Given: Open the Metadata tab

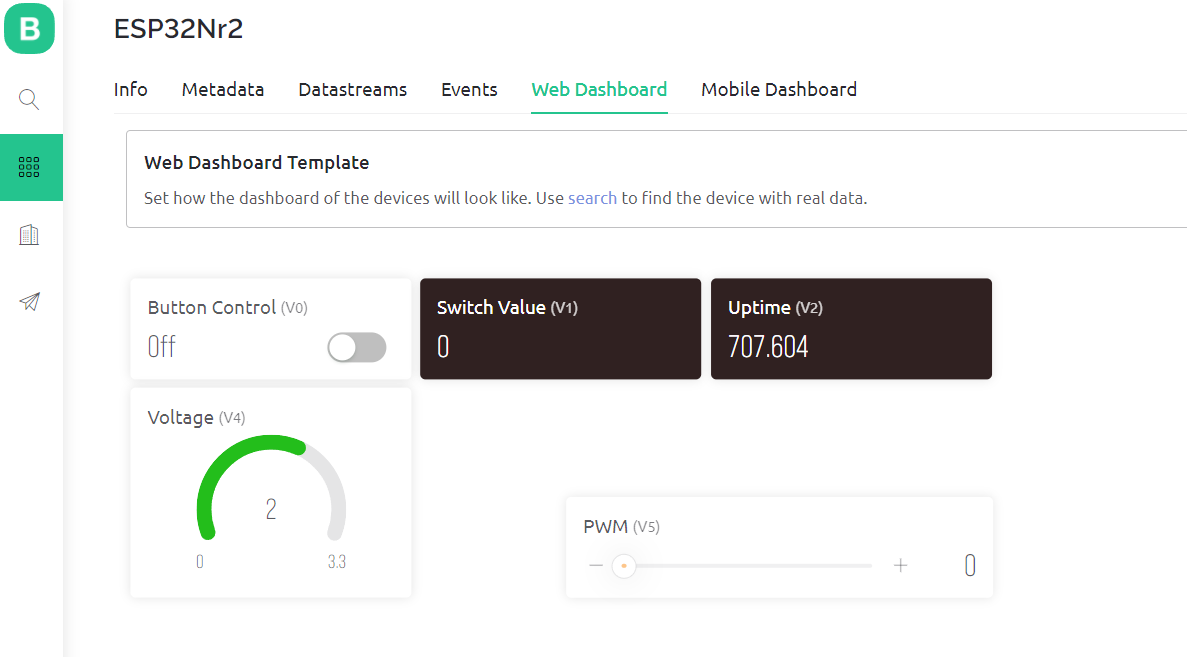Looking at the screenshot, I should click(223, 90).
